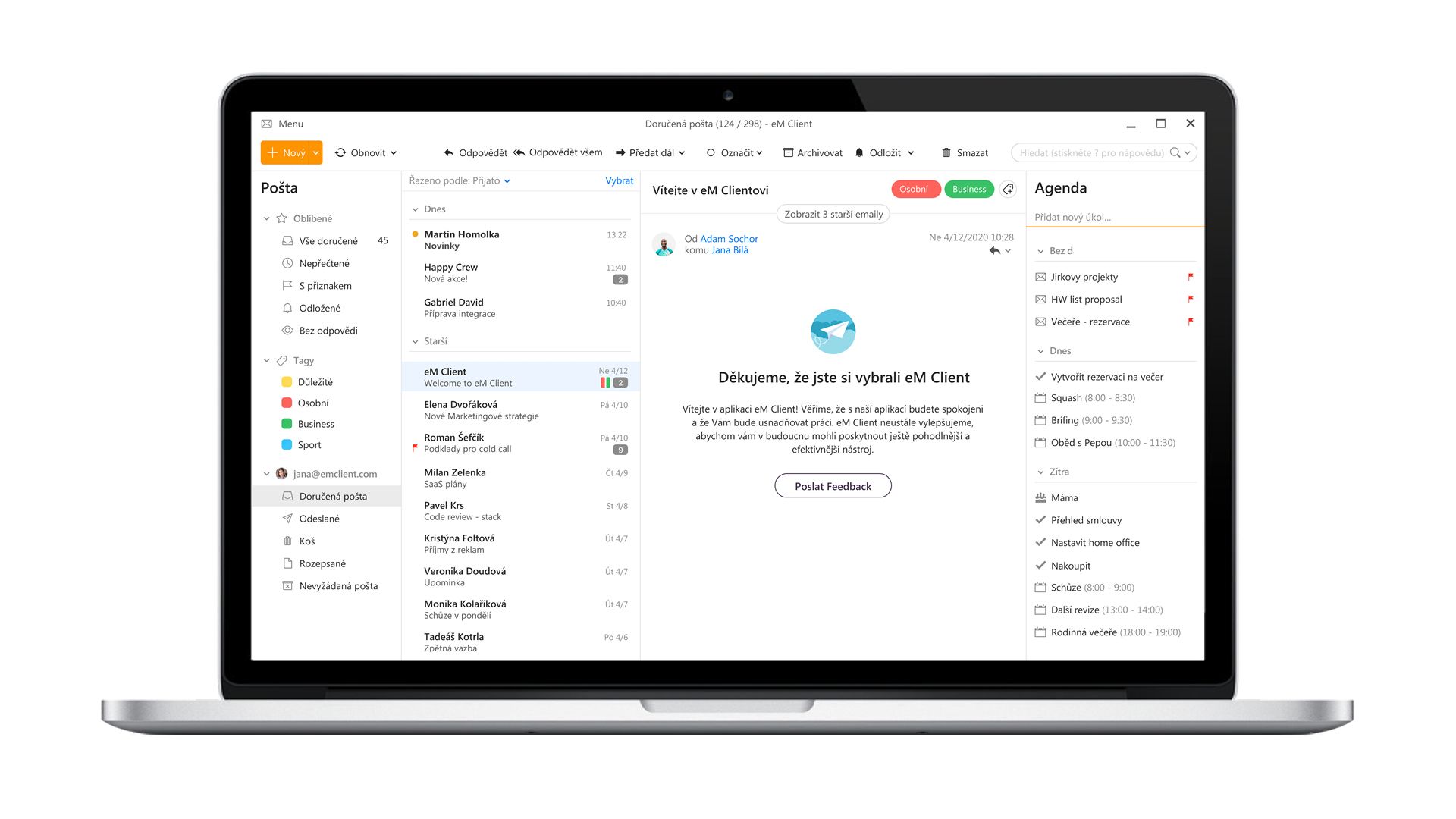Open the Nový button dropdown

tap(314, 152)
